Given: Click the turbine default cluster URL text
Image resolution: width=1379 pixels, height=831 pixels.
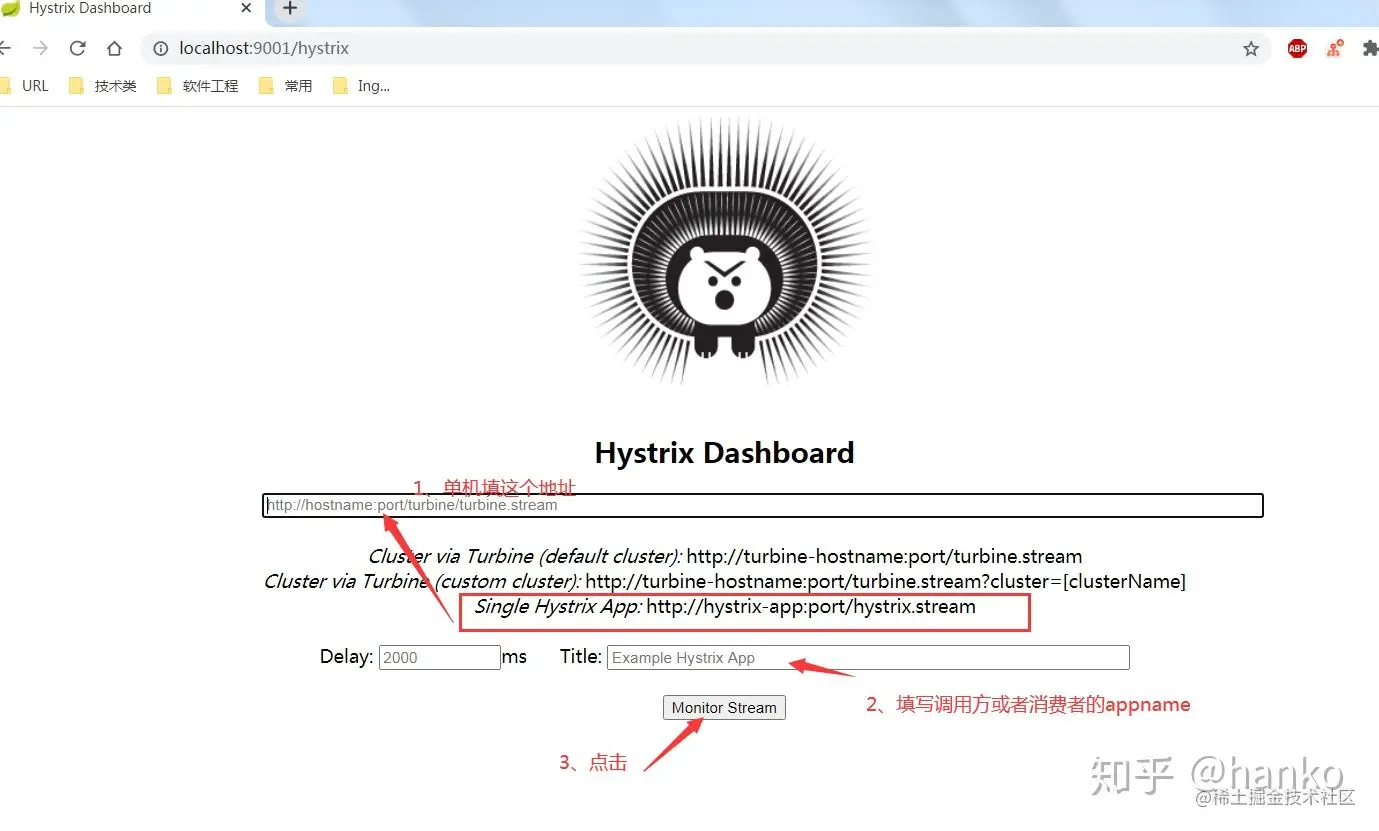Looking at the screenshot, I should 884,556.
